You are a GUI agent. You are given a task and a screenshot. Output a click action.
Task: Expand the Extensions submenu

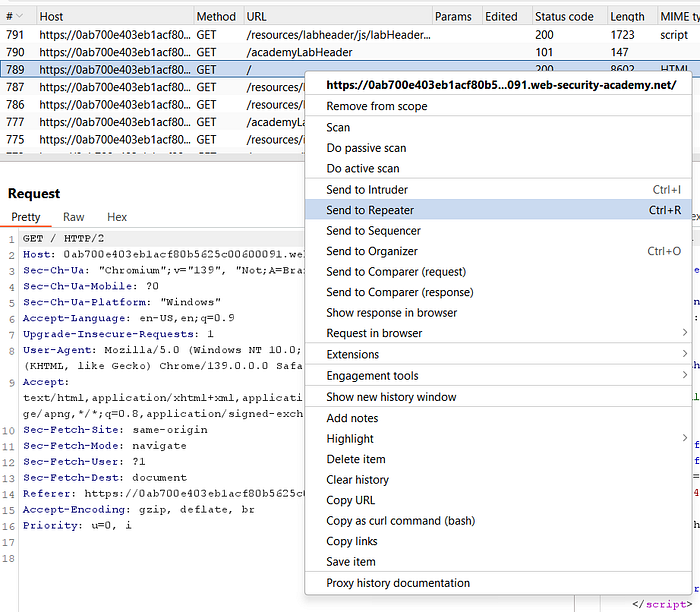[498, 354]
